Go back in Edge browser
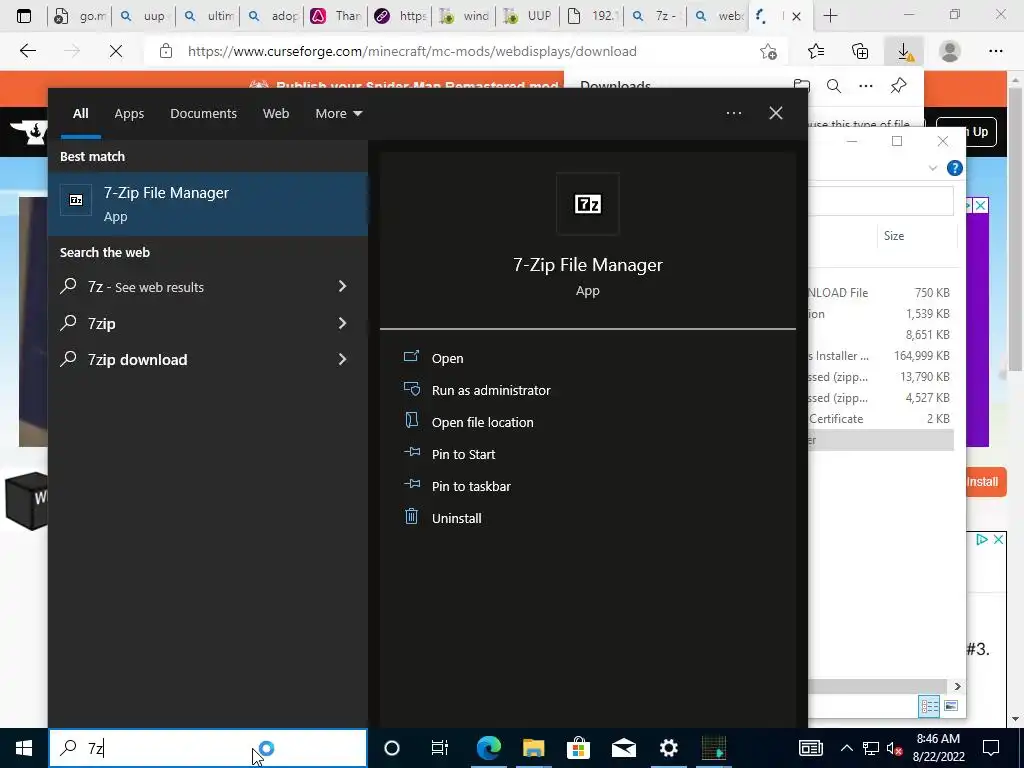1024x768 pixels. click(x=27, y=51)
